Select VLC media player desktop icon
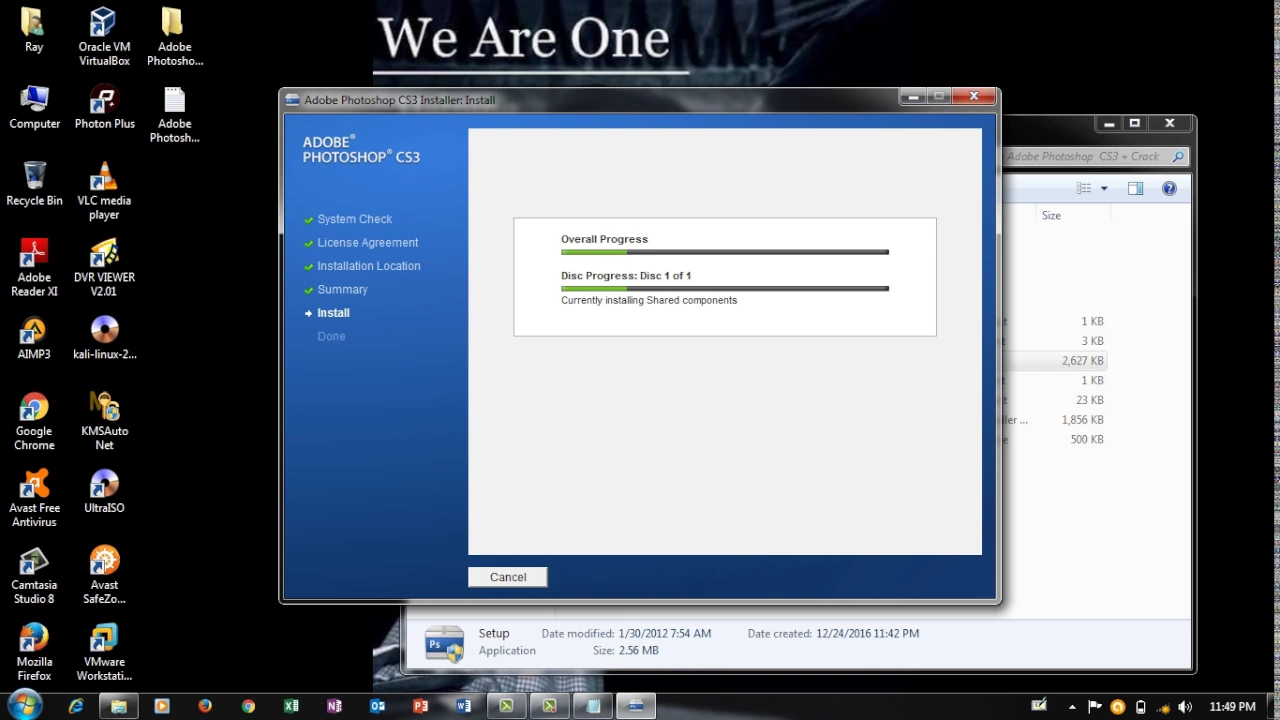1280x720 pixels. point(104,191)
